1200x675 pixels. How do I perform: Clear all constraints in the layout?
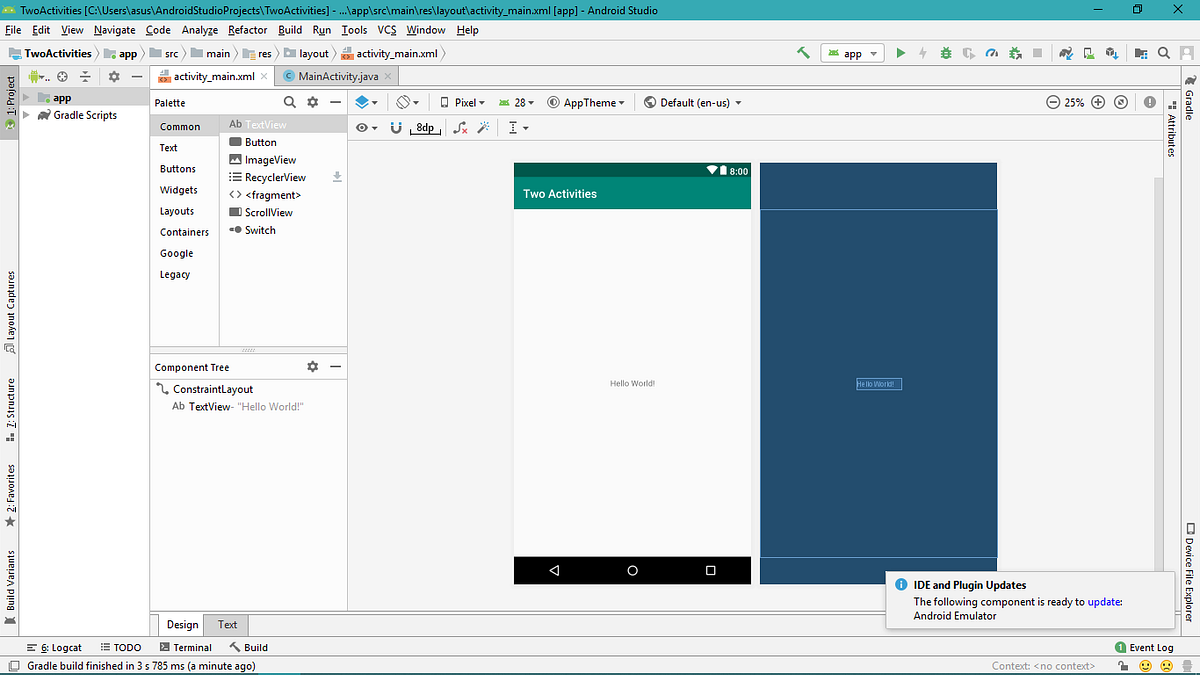(460, 127)
